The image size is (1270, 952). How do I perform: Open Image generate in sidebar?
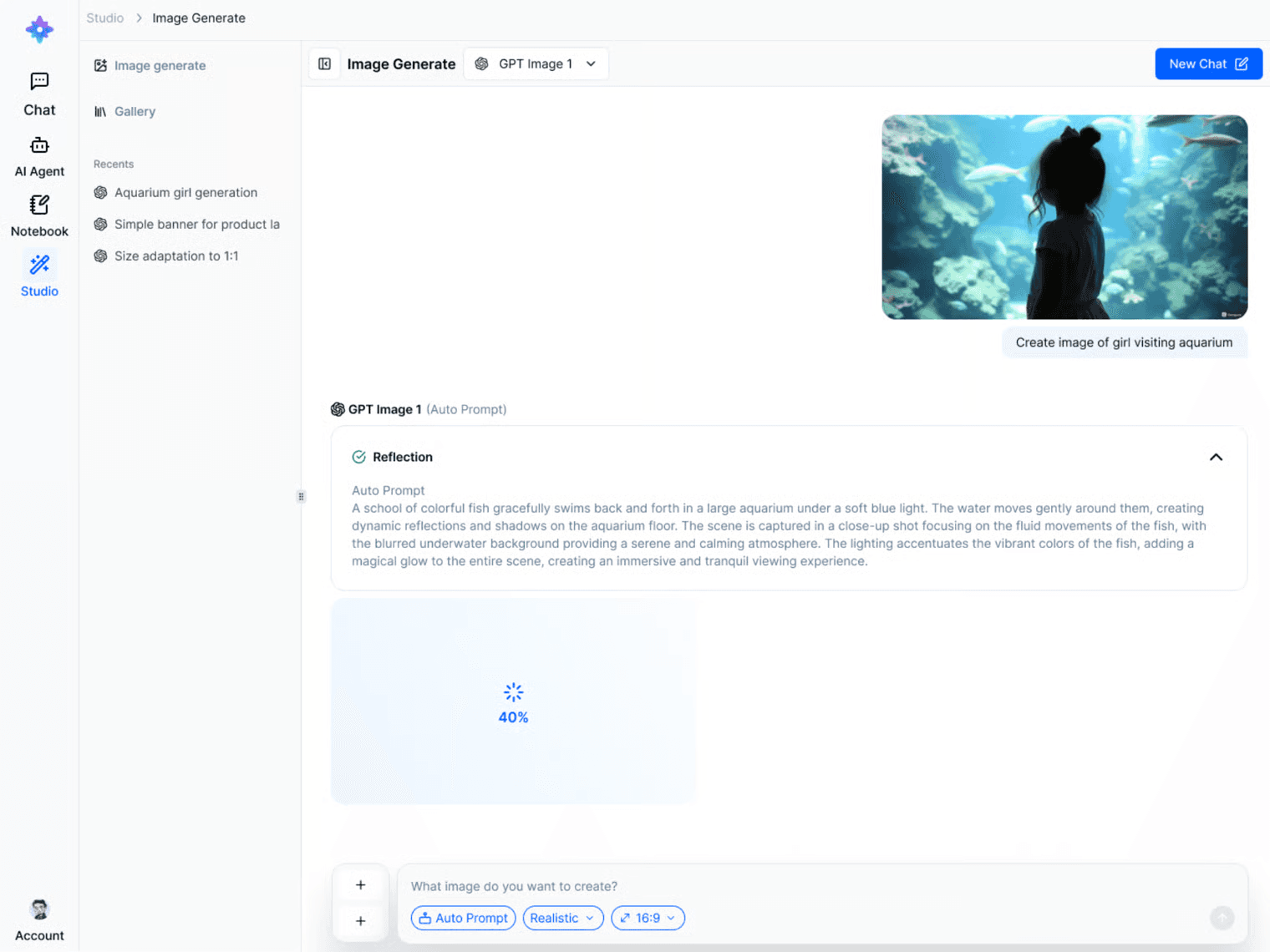(x=150, y=65)
